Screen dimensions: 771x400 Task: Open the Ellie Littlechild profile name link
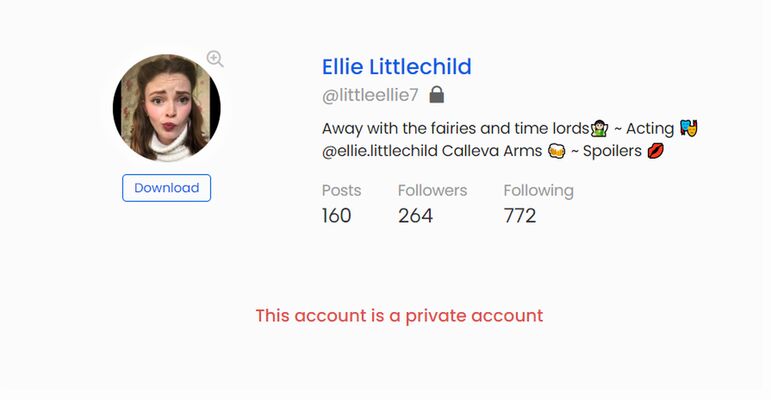point(396,67)
